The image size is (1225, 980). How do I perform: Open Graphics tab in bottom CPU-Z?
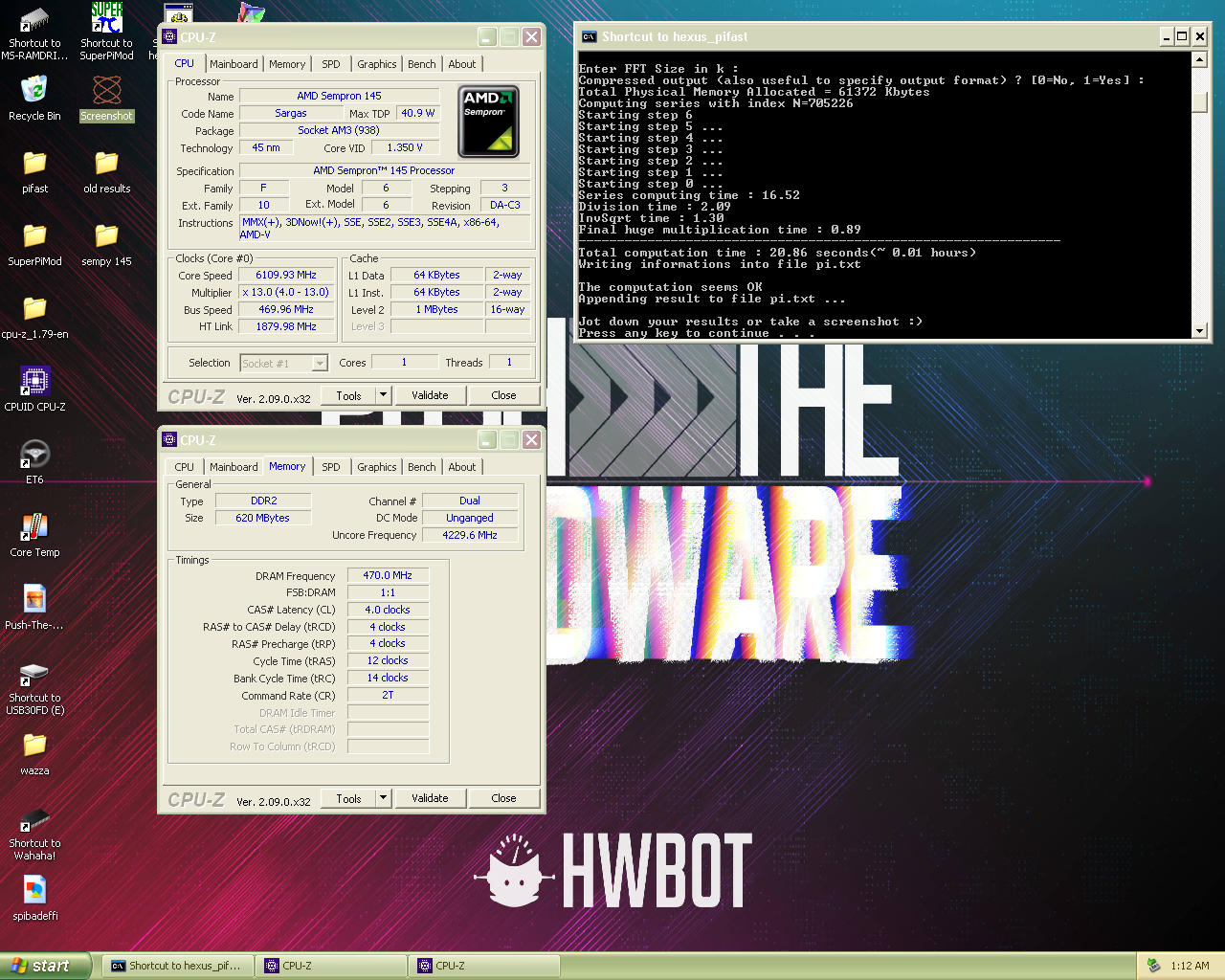(x=377, y=467)
